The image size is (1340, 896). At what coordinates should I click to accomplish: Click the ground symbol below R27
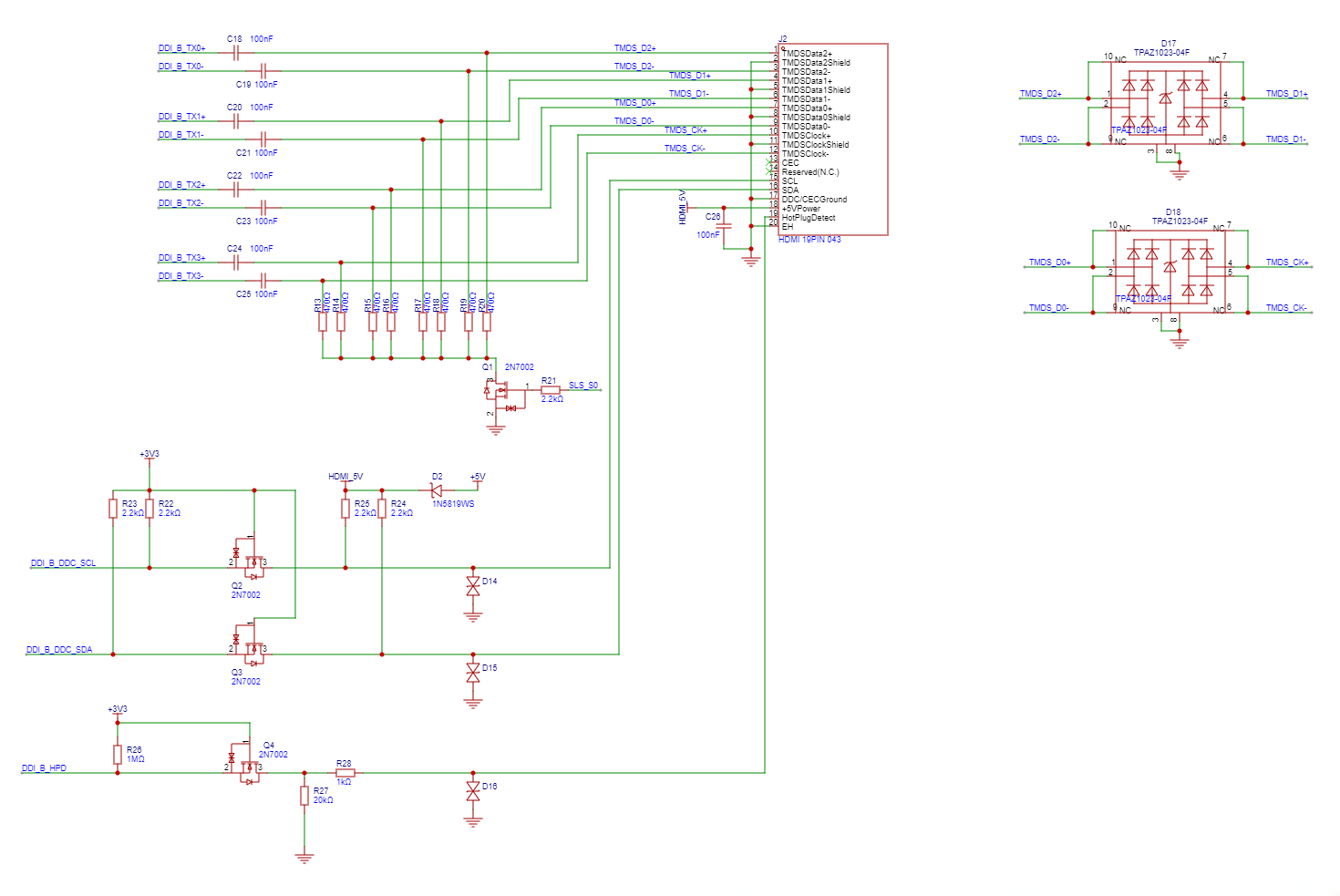(x=304, y=857)
